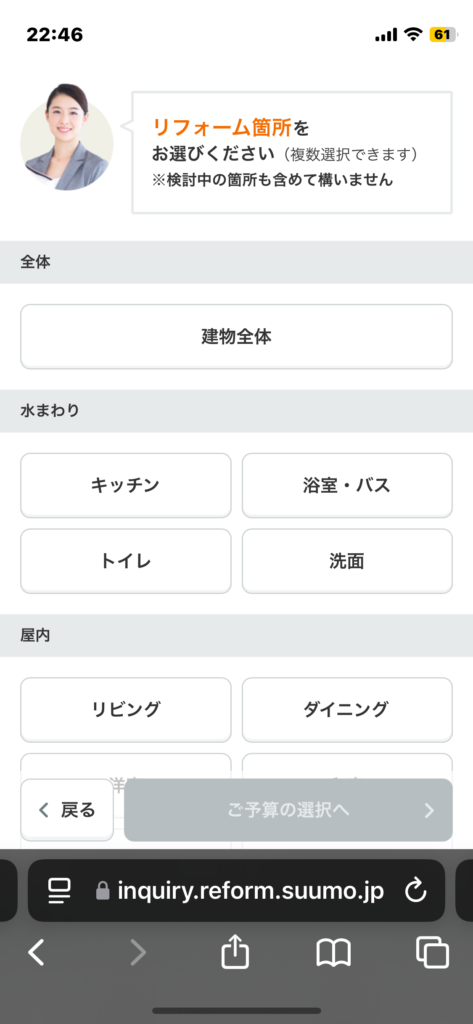This screenshot has height=1024, width=473.
Task: Tap the lock icon in address bar
Action: click(x=103, y=890)
